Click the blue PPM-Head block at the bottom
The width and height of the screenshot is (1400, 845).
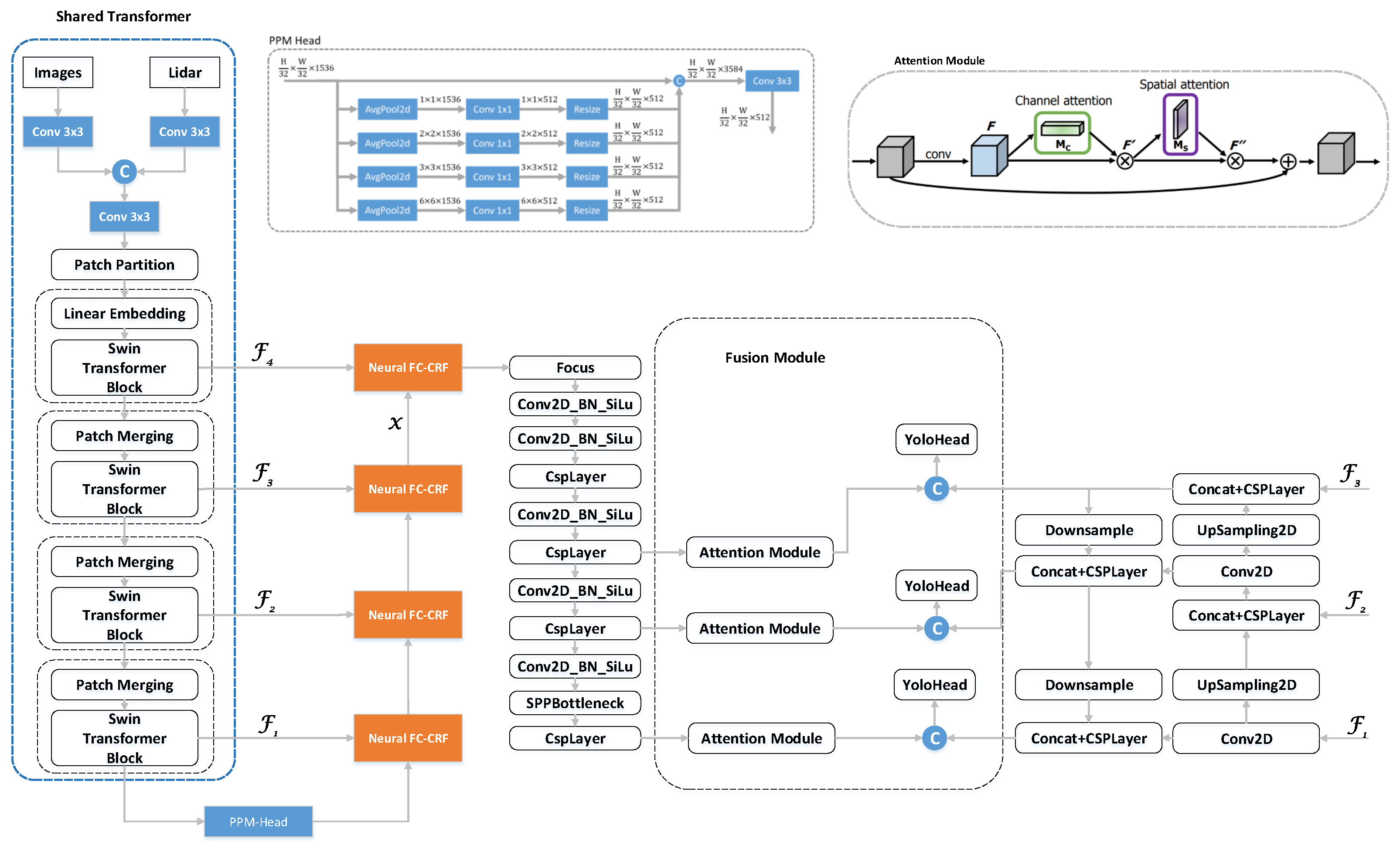259,821
